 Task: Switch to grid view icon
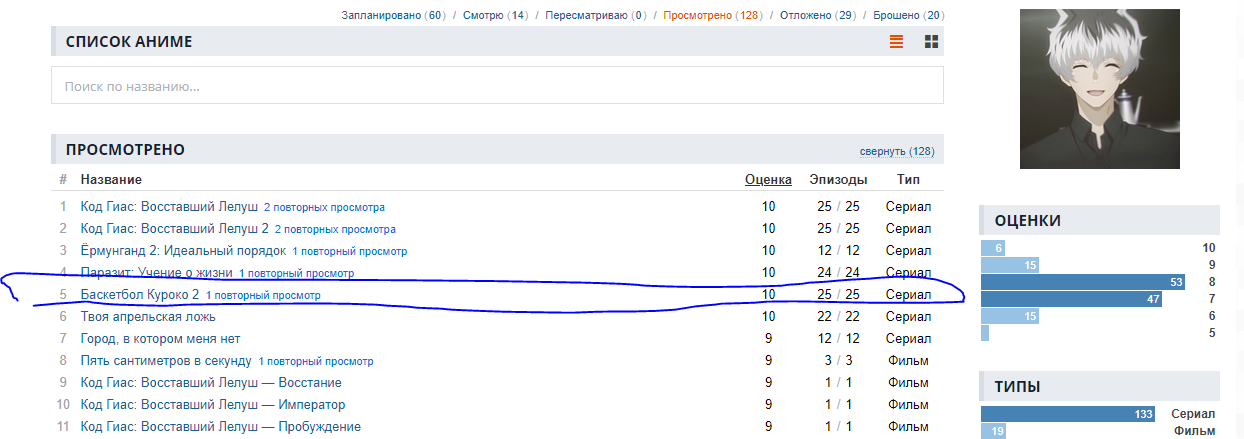click(931, 42)
